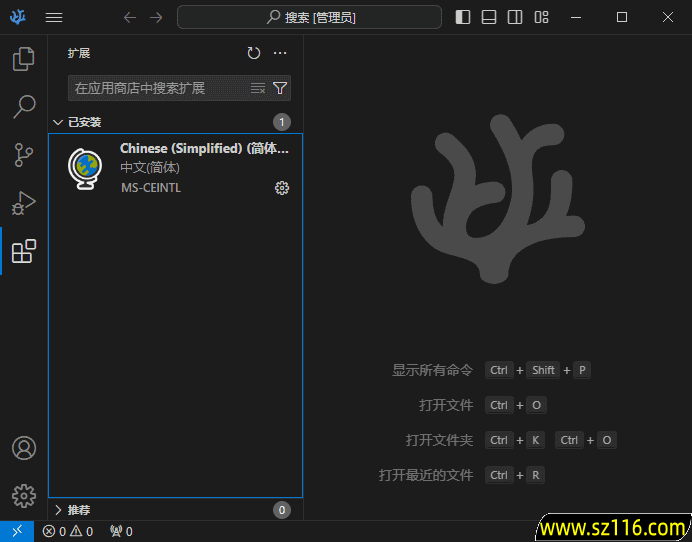692x542 pixels.
Task: Clear the extensions search results
Action: [x=258, y=88]
